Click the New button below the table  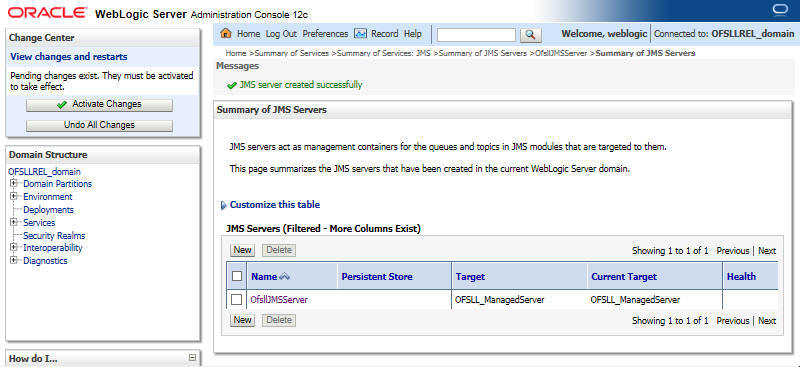[x=242, y=320]
